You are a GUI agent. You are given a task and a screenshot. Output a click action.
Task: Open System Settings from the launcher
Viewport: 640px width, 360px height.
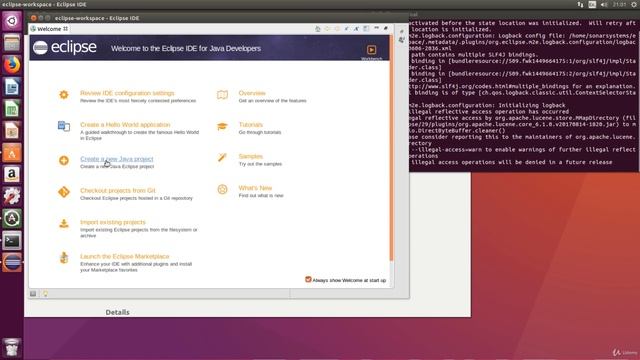click(x=12, y=196)
